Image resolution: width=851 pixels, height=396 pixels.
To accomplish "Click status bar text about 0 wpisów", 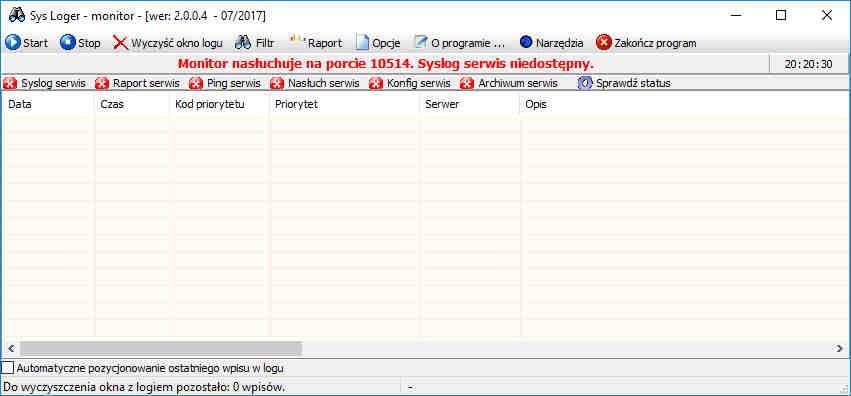I will click(x=144, y=387).
